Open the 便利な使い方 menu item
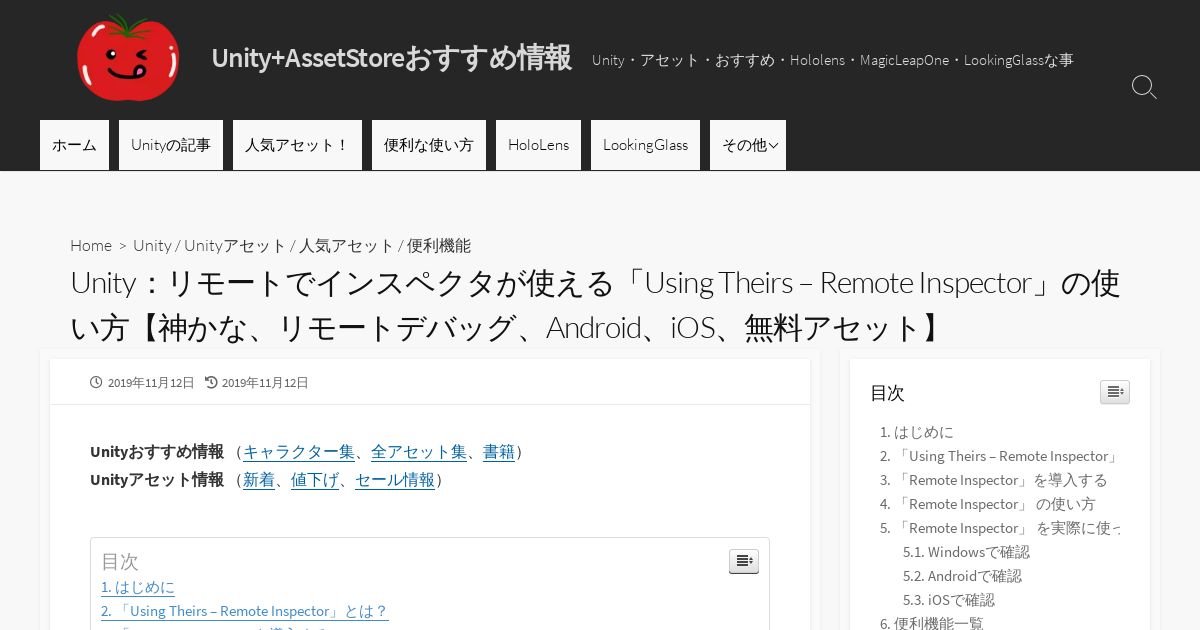Image resolution: width=1200 pixels, height=630 pixels. pyautogui.click(x=429, y=145)
